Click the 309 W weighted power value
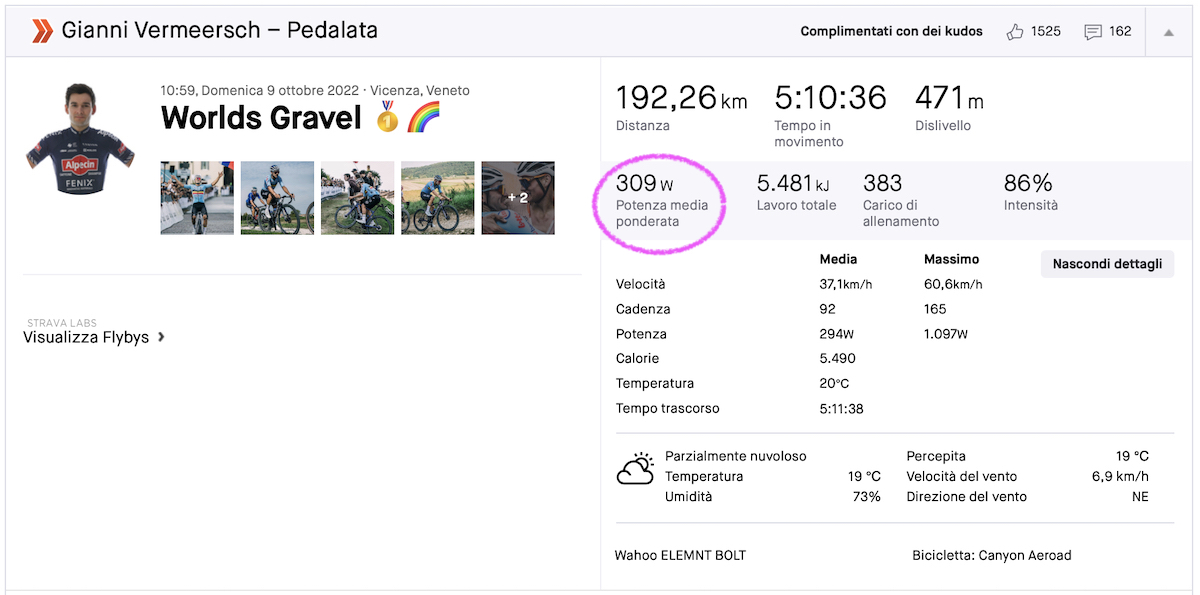The width and height of the screenshot is (1200, 595). [x=644, y=184]
